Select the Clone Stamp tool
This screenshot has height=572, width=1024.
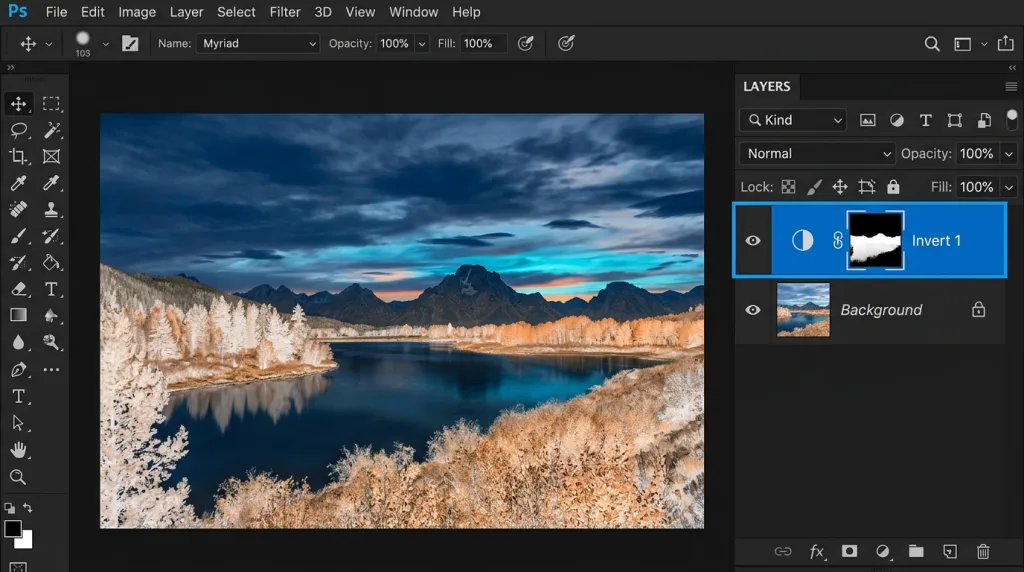click(x=51, y=210)
